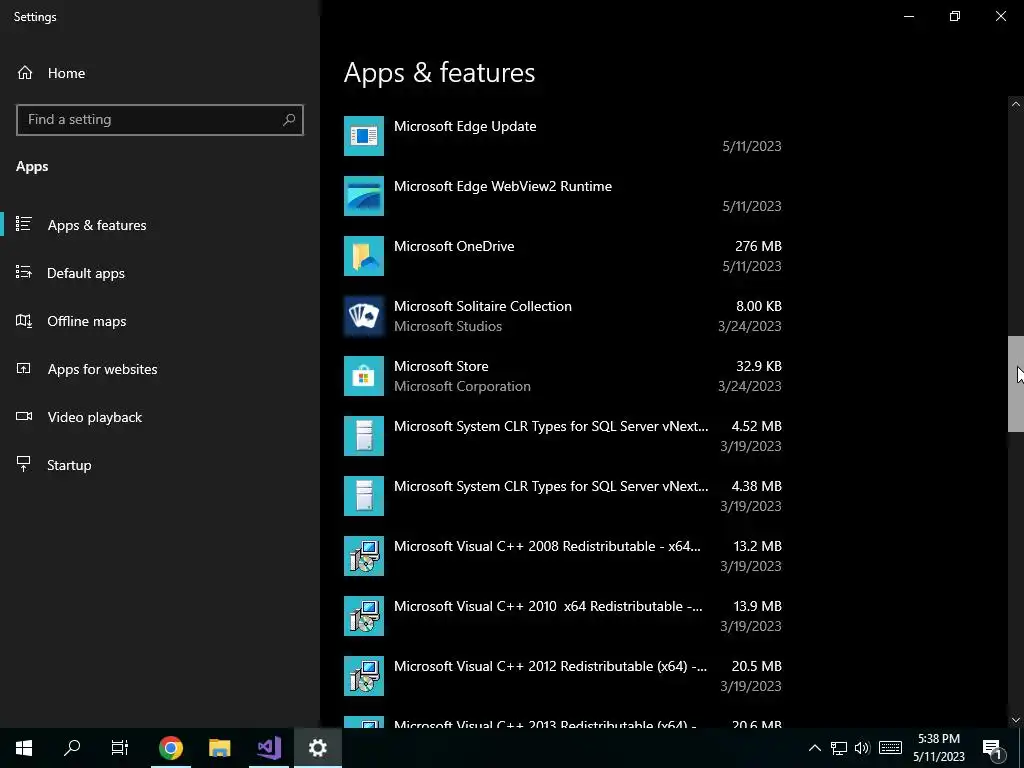Image resolution: width=1024 pixels, height=768 pixels.
Task: Select Visual C++ 2008 Redistributable x64 entry
Action: [x=563, y=556]
